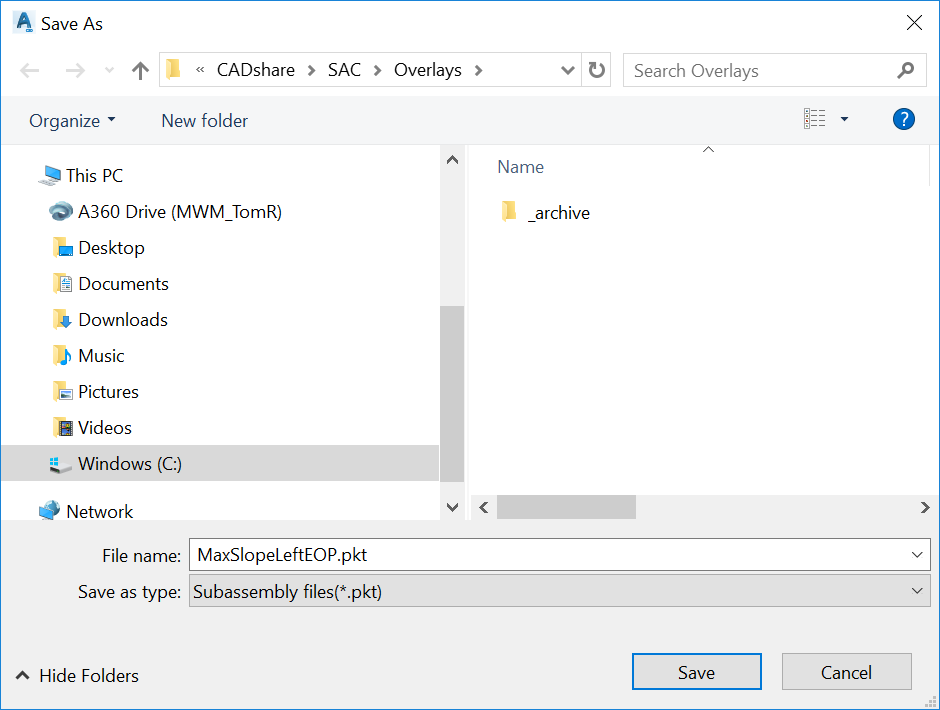Click the Up one level arrow

click(x=140, y=70)
